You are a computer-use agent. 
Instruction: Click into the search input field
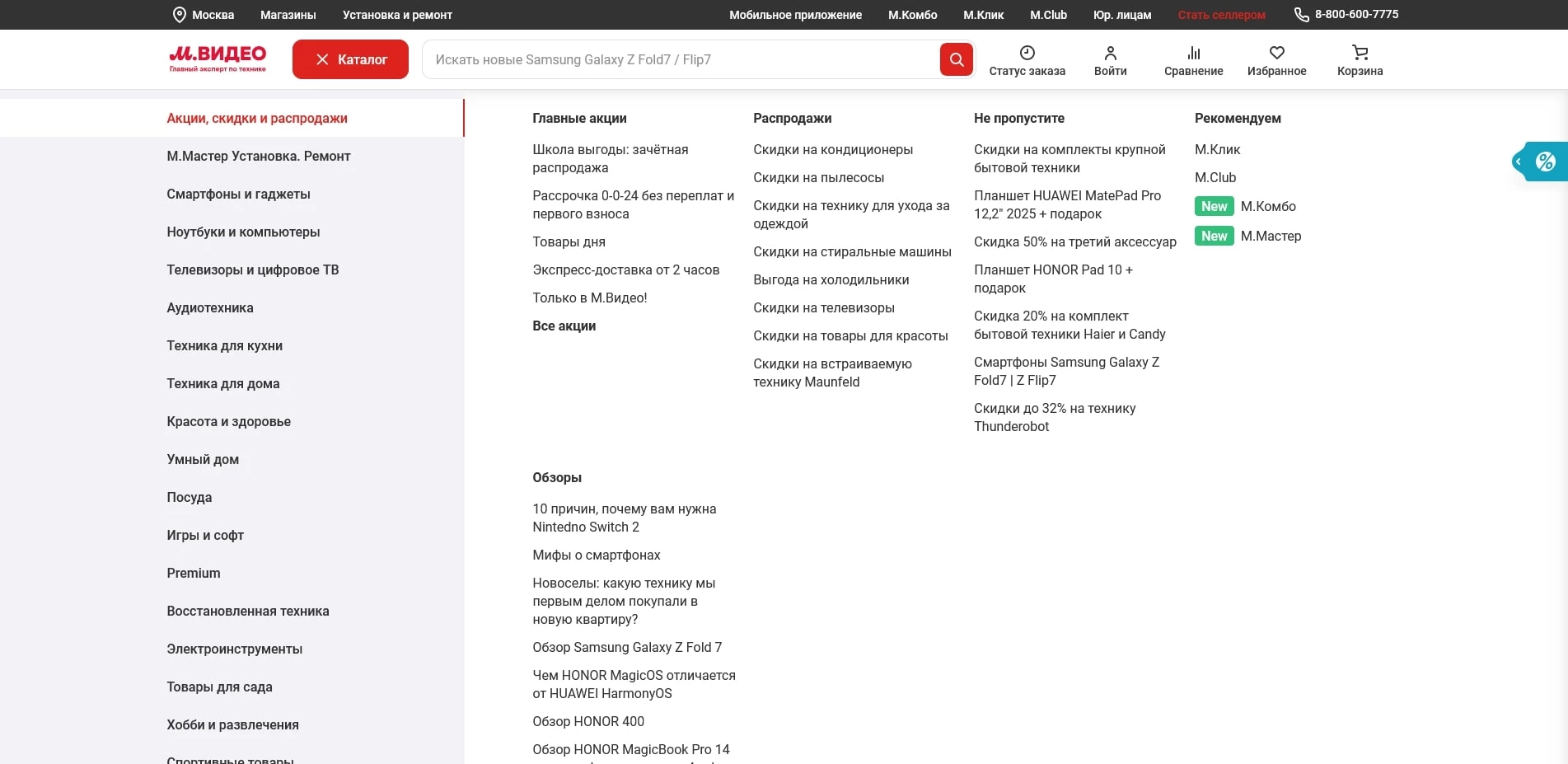click(680, 59)
